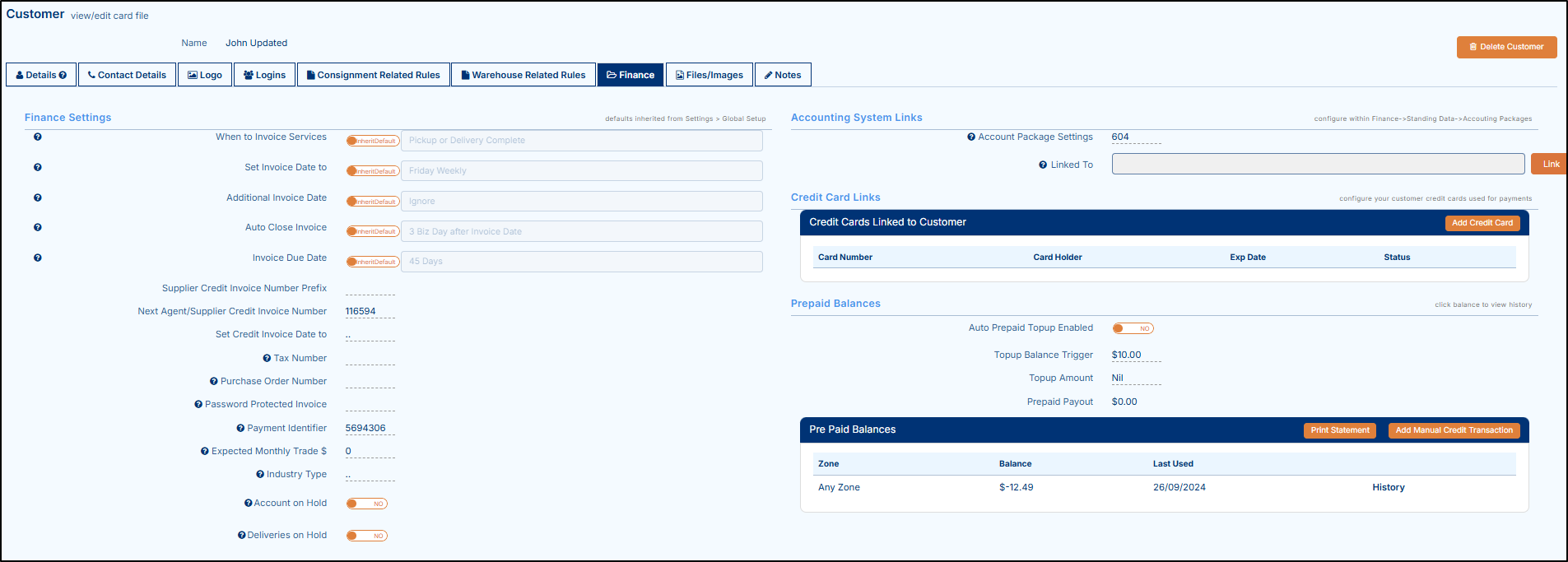
Task: Open the Invoice Due Date dropdown
Action: coord(581,262)
